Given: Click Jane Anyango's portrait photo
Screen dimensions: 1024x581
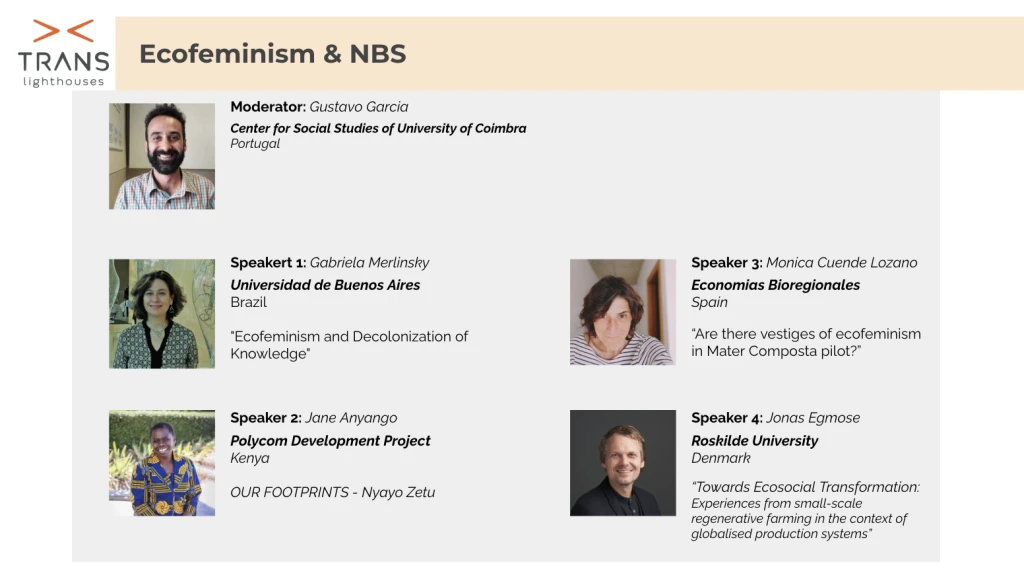Looking at the screenshot, I should 162,463.
